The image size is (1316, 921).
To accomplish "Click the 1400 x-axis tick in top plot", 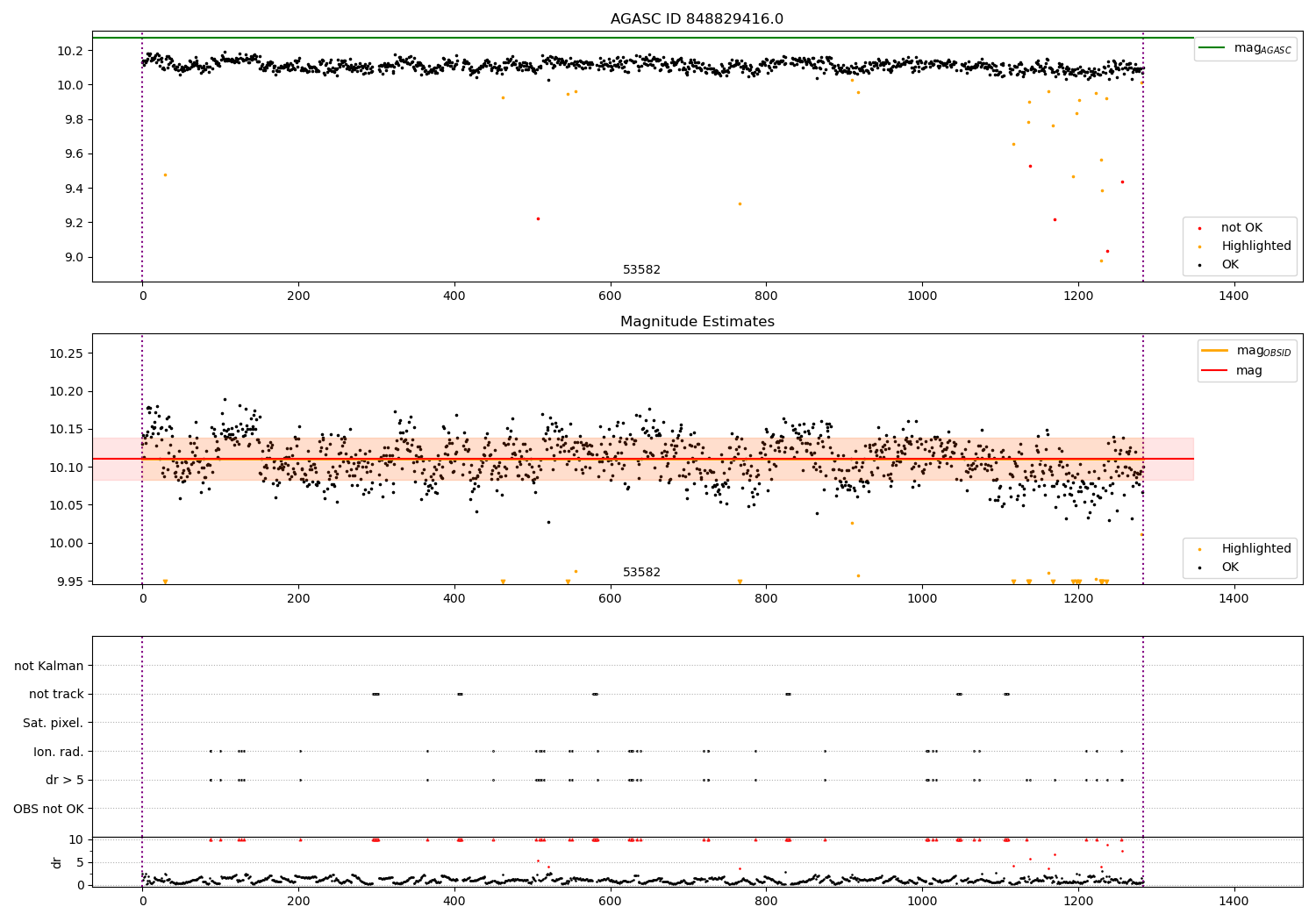I will tap(1234, 296).
